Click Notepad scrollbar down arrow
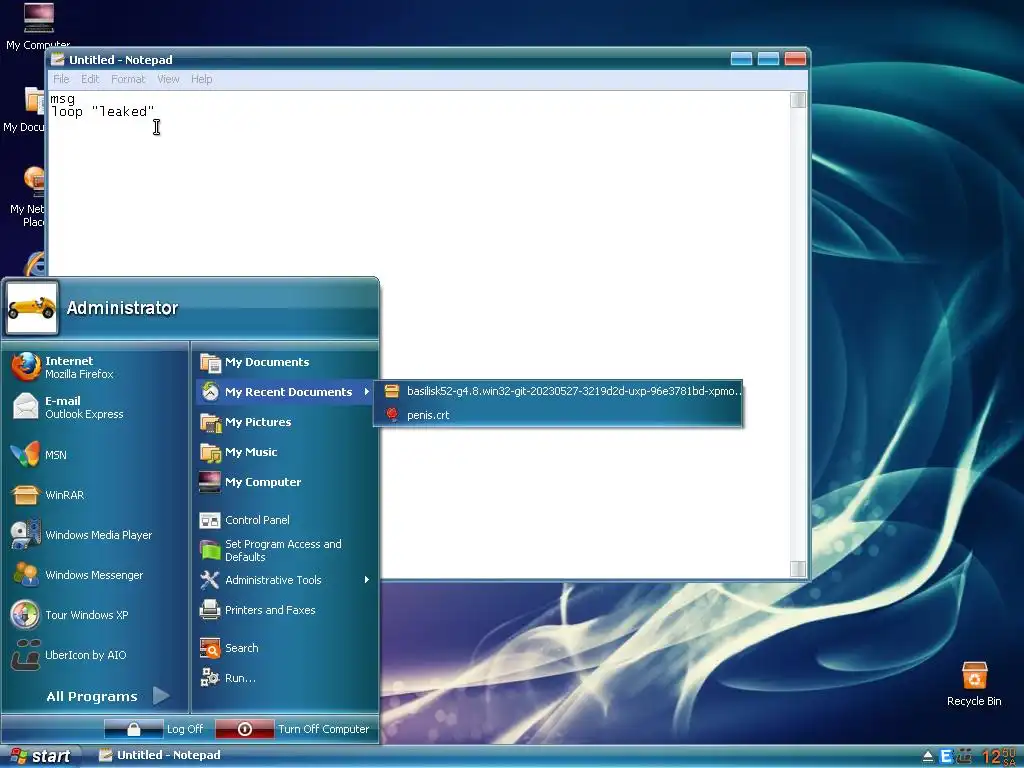 coord(797,569)
